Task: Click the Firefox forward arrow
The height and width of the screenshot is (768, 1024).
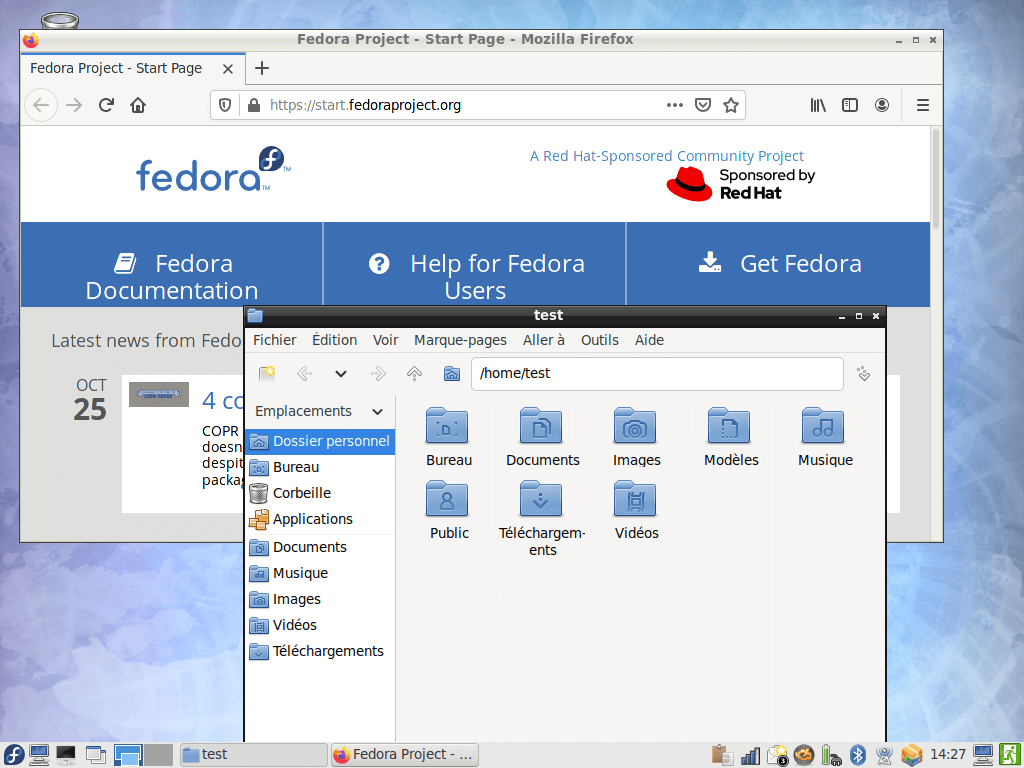Action: click(74, 105)
